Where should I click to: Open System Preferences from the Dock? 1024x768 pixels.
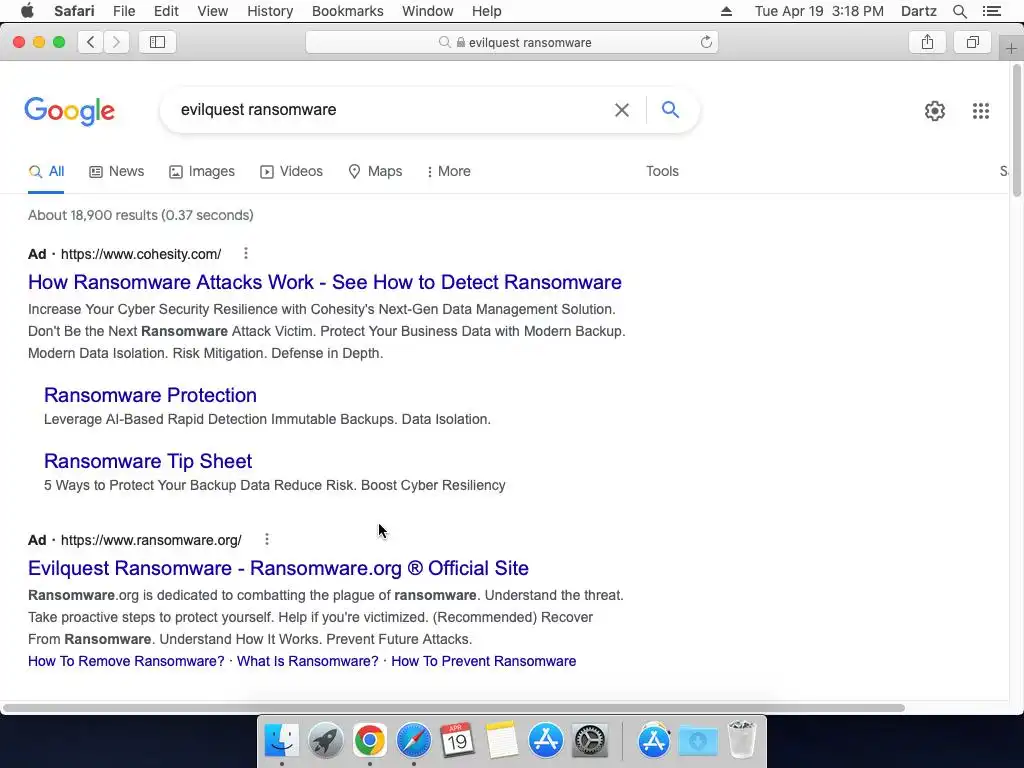pyautogui.click(x=590, y=741)
